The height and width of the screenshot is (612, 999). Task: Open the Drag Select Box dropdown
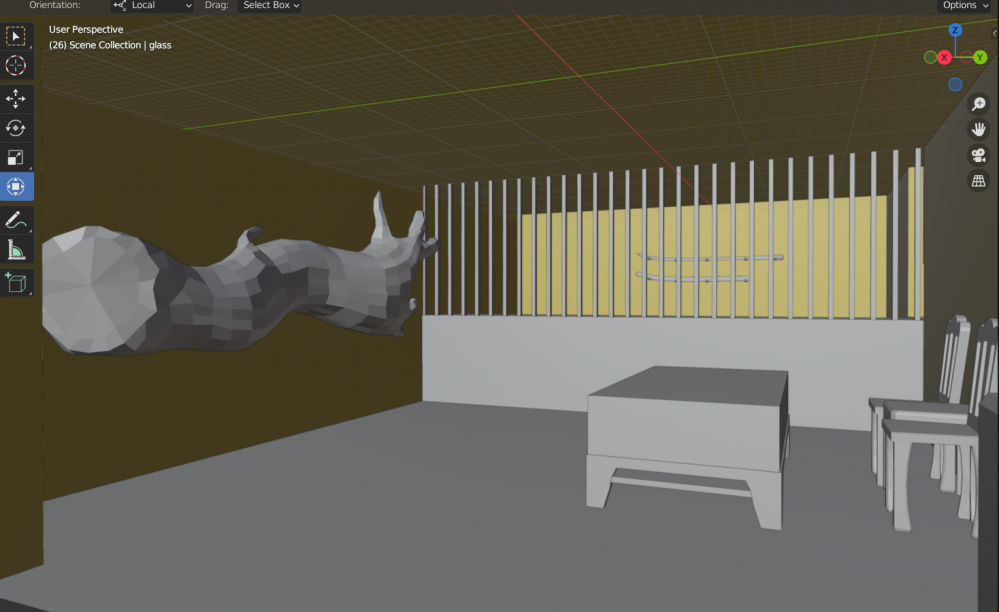[270, 5]
